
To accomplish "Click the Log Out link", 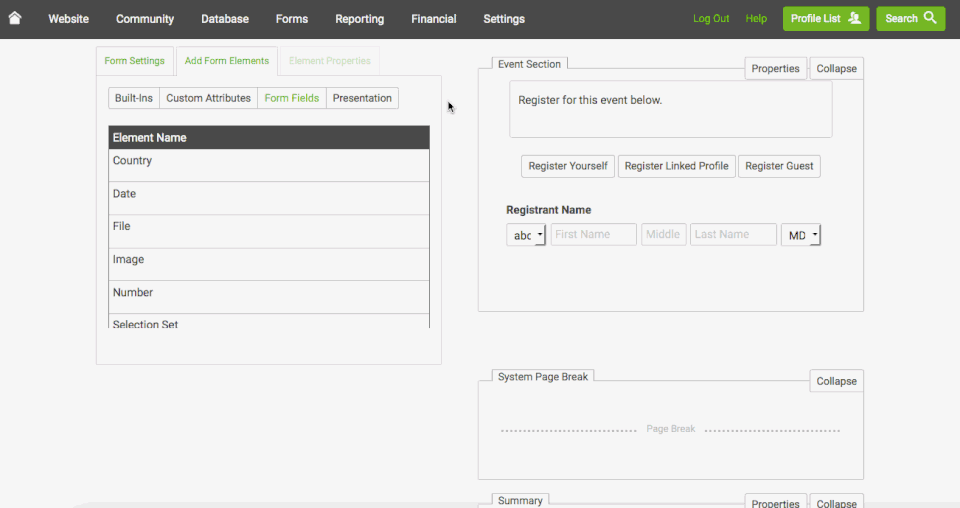I will [x=711, y=18].
